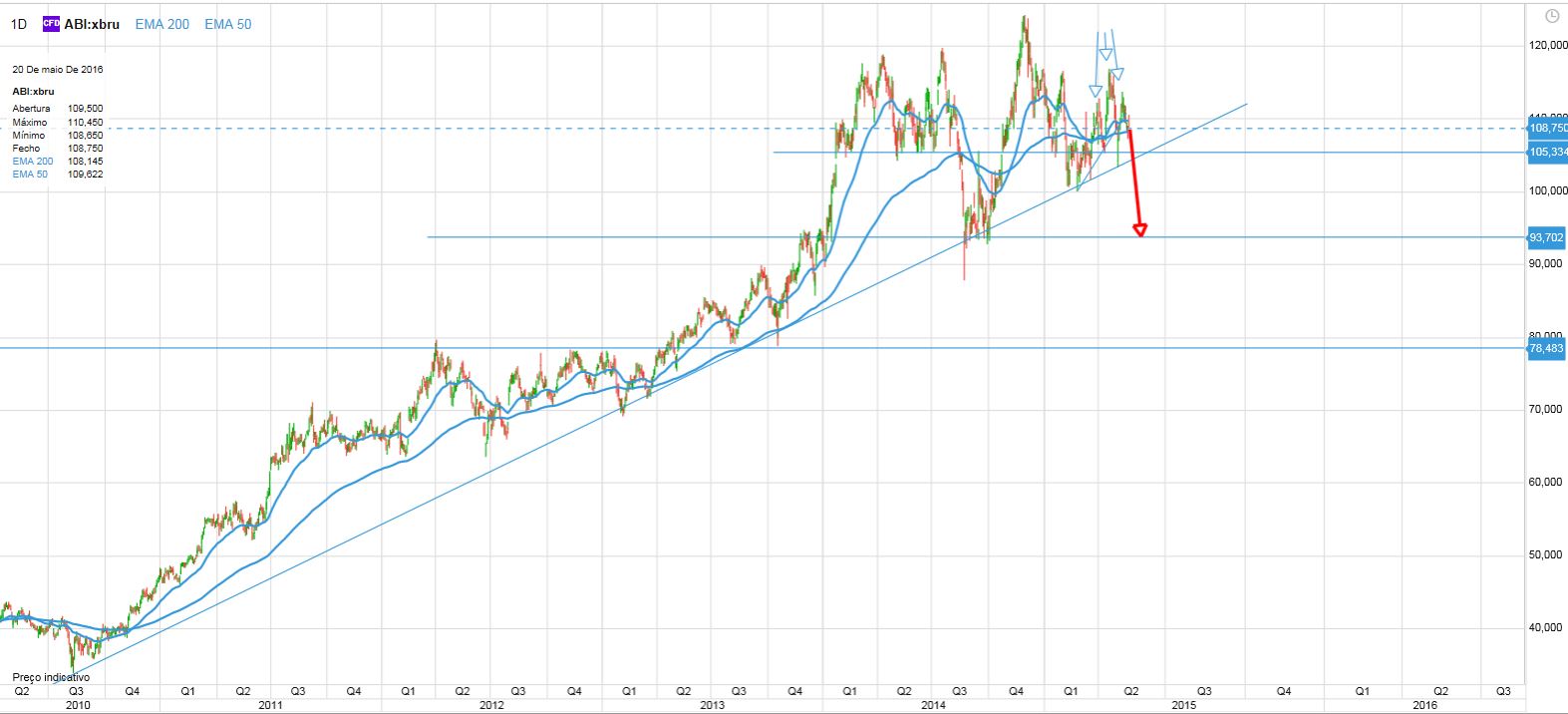Click the 2016 year label on the time axis
1568x714 pixels.
click(1424, 705)
